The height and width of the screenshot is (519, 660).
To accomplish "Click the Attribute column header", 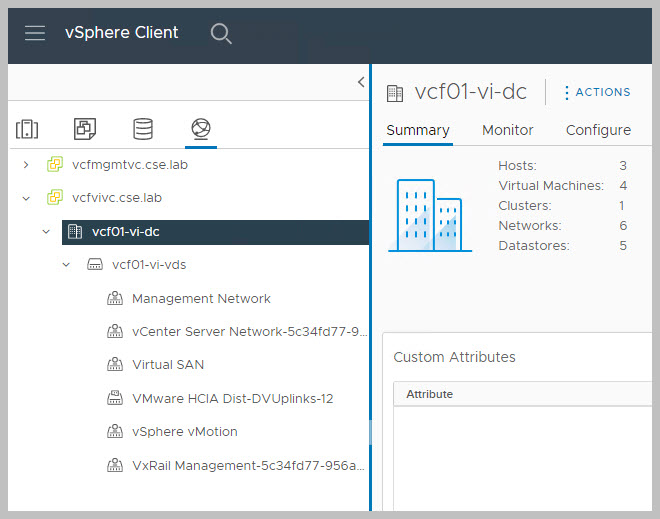I will click(429, 394).
